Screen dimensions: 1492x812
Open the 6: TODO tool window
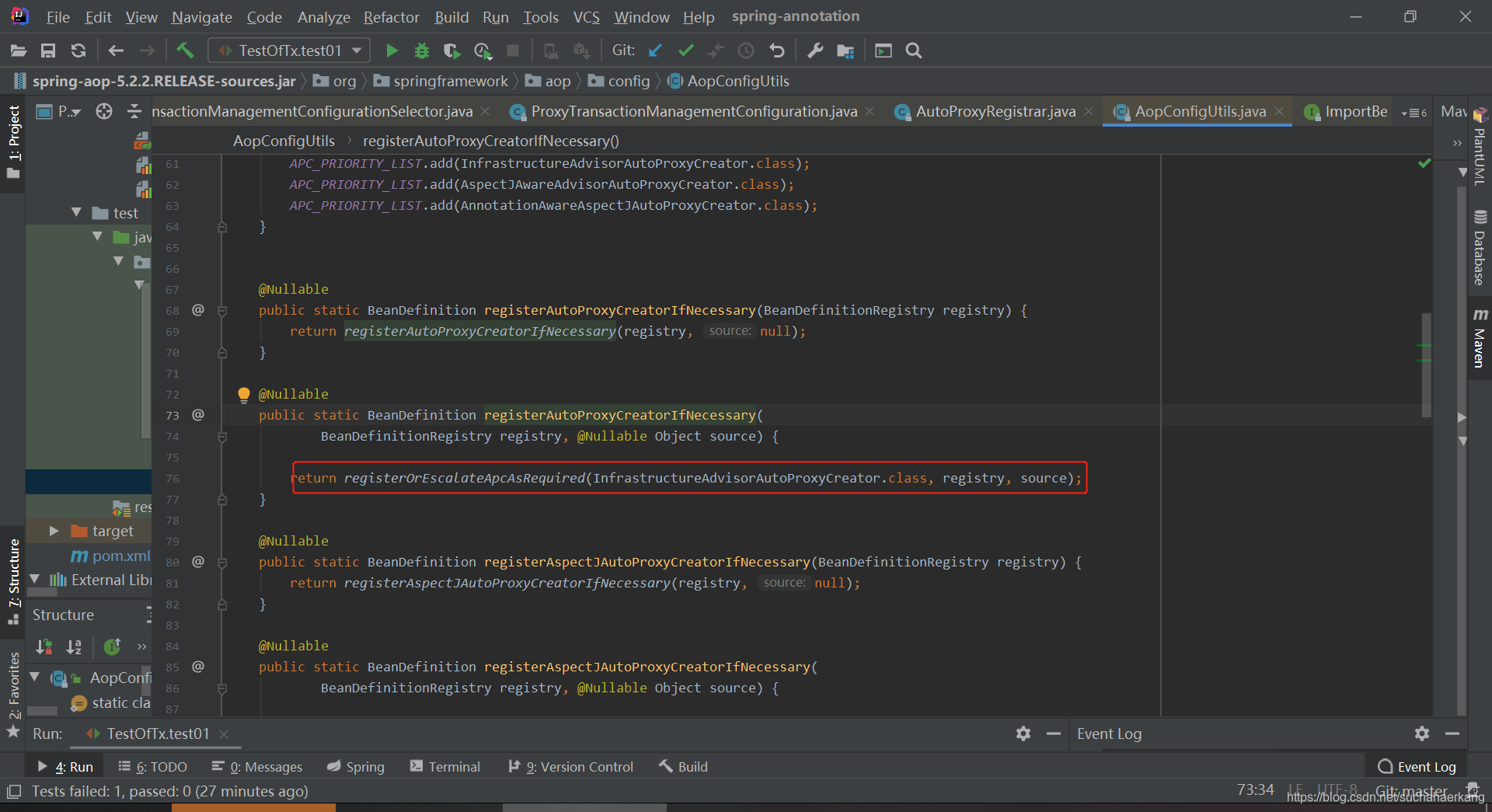coord(152,767)
